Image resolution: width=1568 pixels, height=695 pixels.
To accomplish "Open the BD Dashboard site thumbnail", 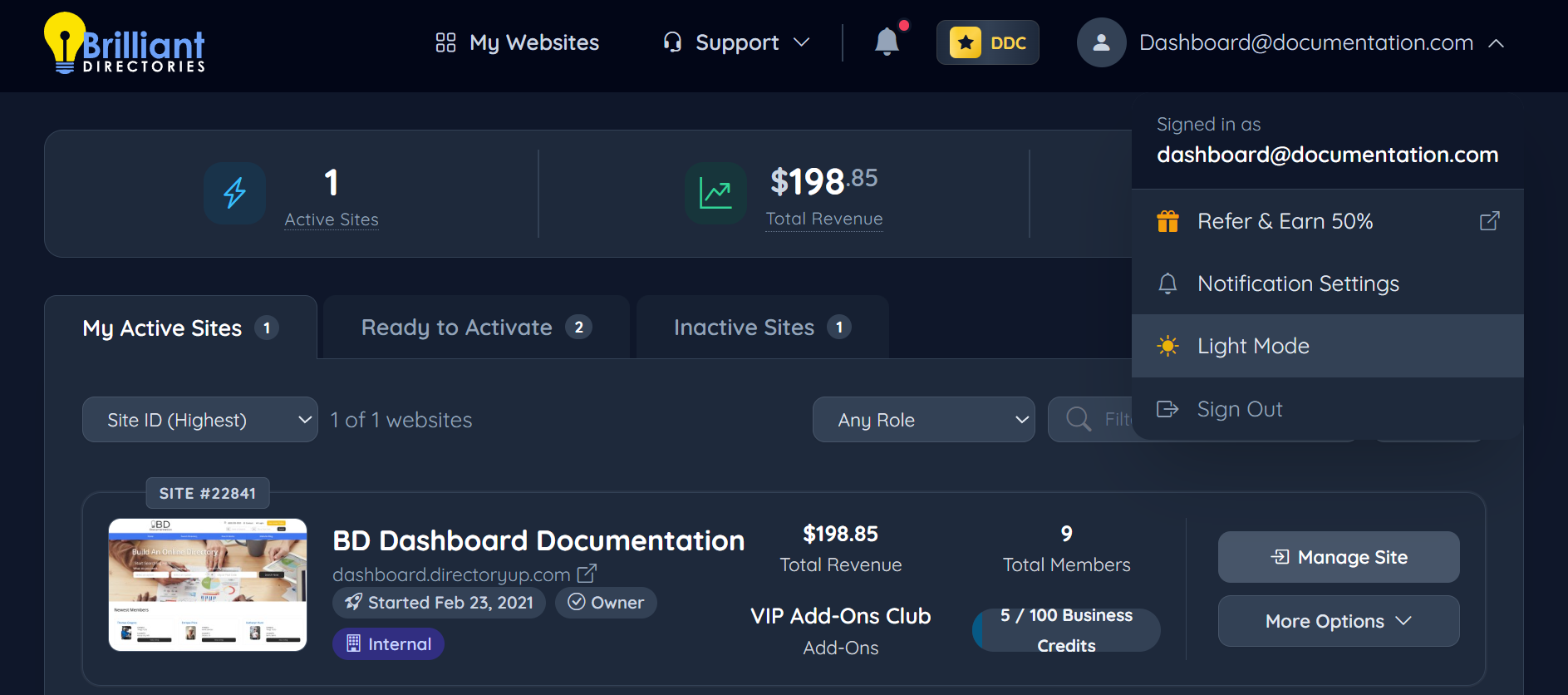I will click(208, 585).
